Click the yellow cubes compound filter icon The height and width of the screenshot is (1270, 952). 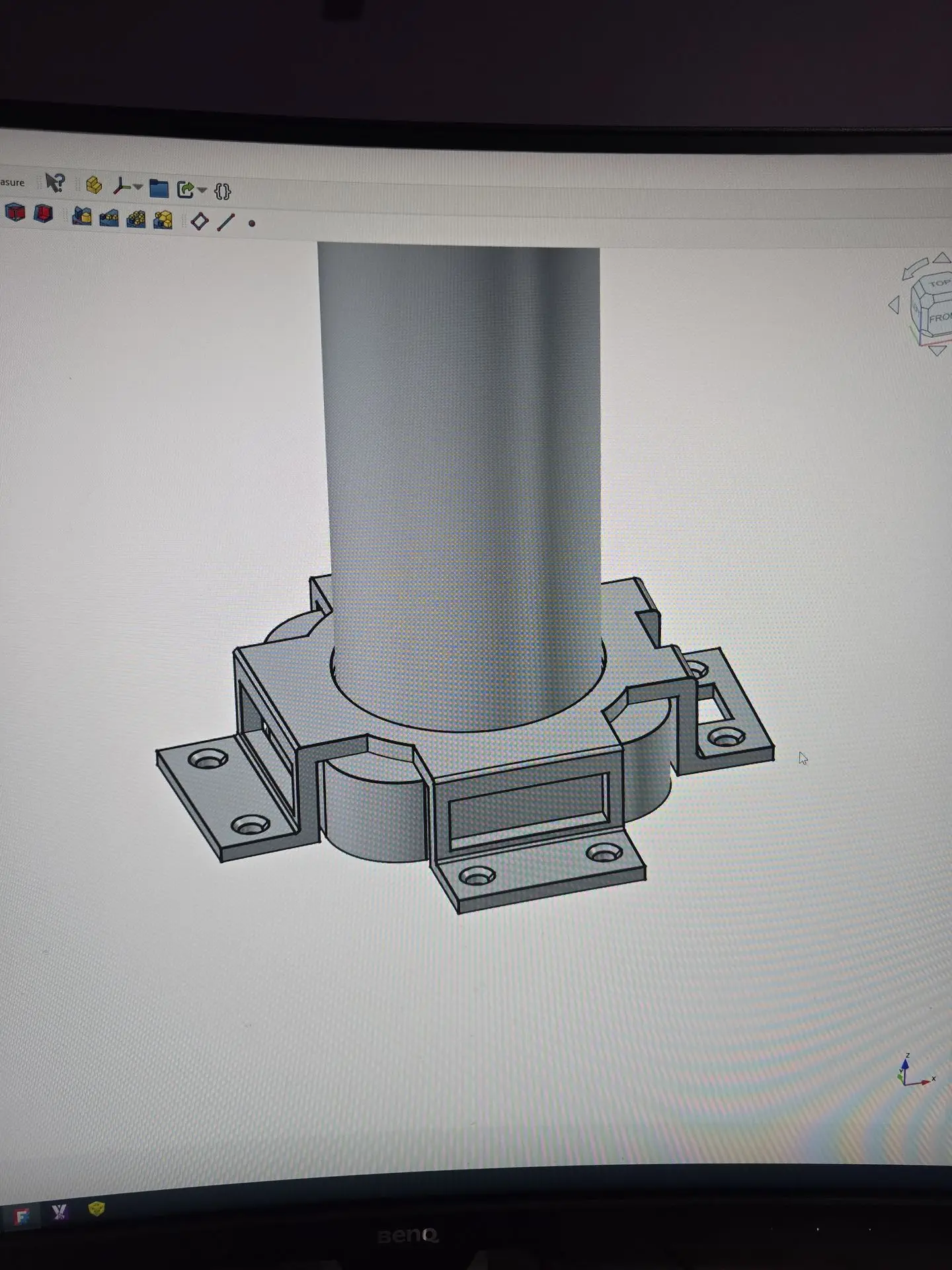tap(136, 219)
